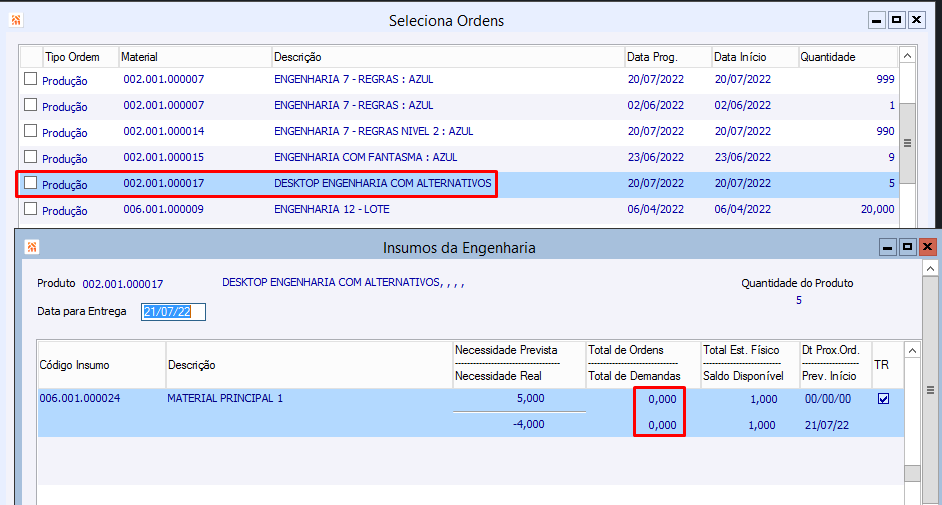Viewport: 942px width, 505px height.
Task: Select insumo row 006.001.000024
Action: pyautogui.click(x=80, y=399)
